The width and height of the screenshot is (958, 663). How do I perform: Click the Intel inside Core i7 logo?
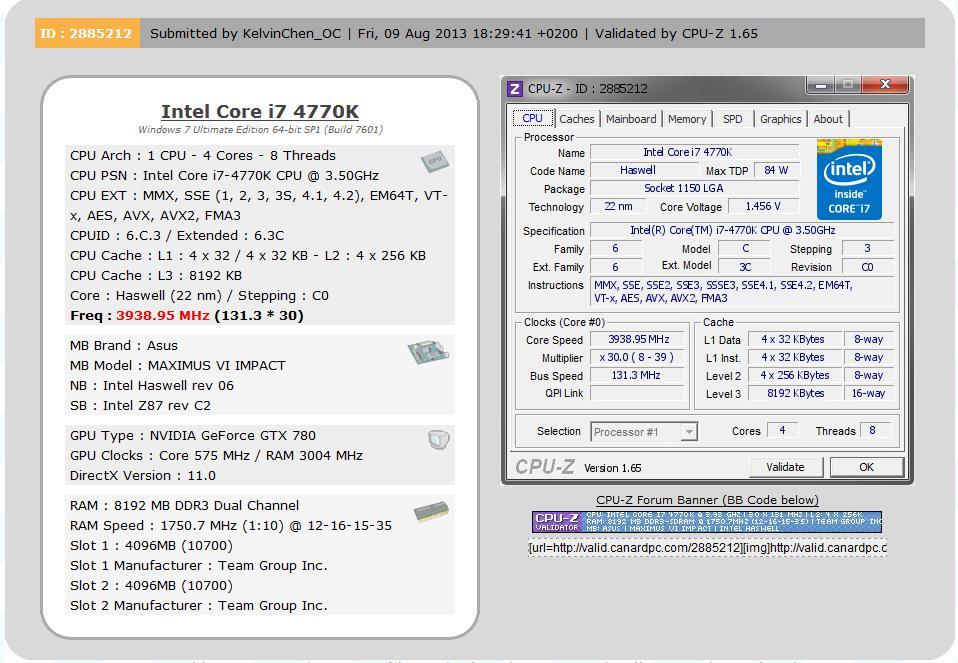point(849,180)
